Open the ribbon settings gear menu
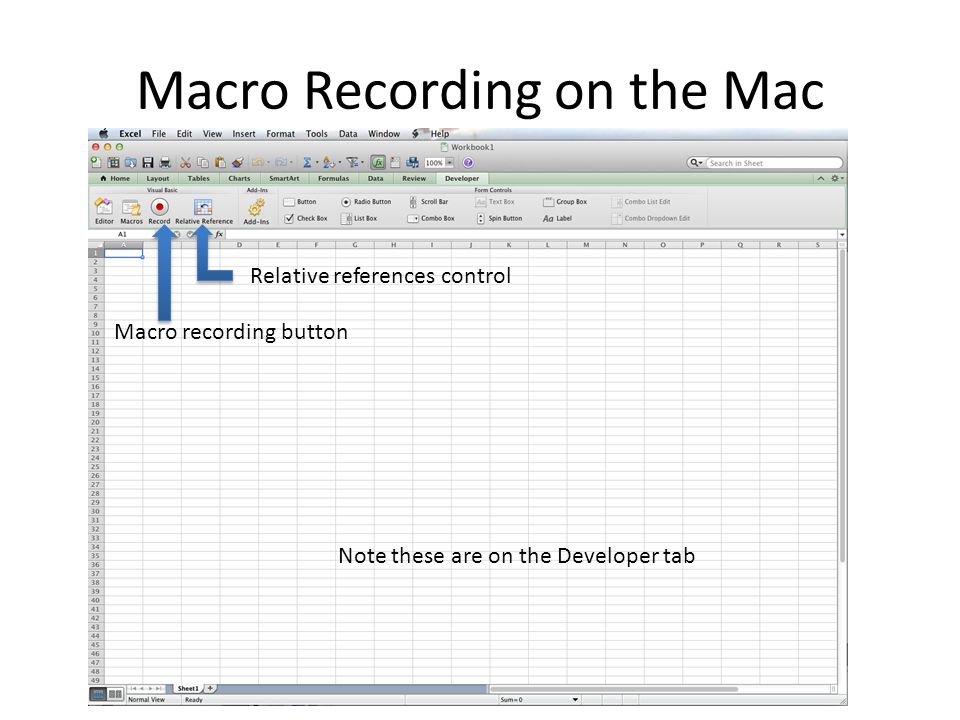 (836, 178)
